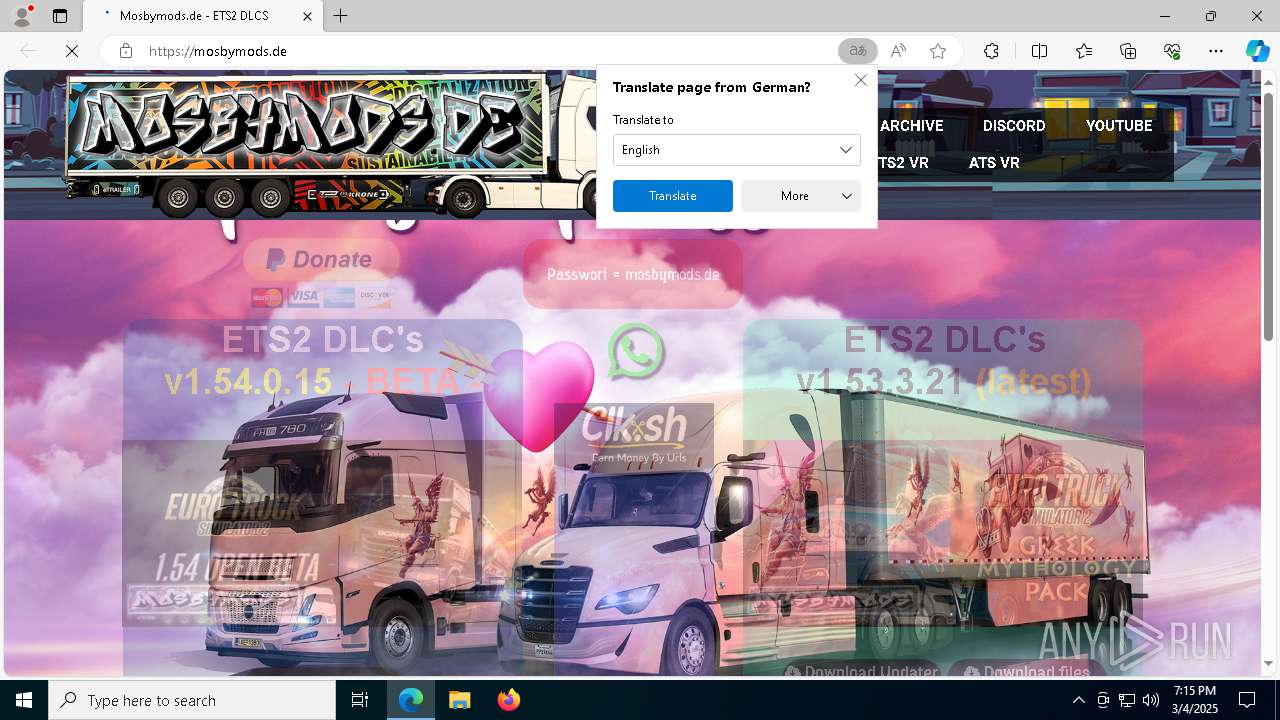This screenshot has height=720, width=1280.
Task: Open Edge Settings and more menu
Action: click(x=1216, y=51)
